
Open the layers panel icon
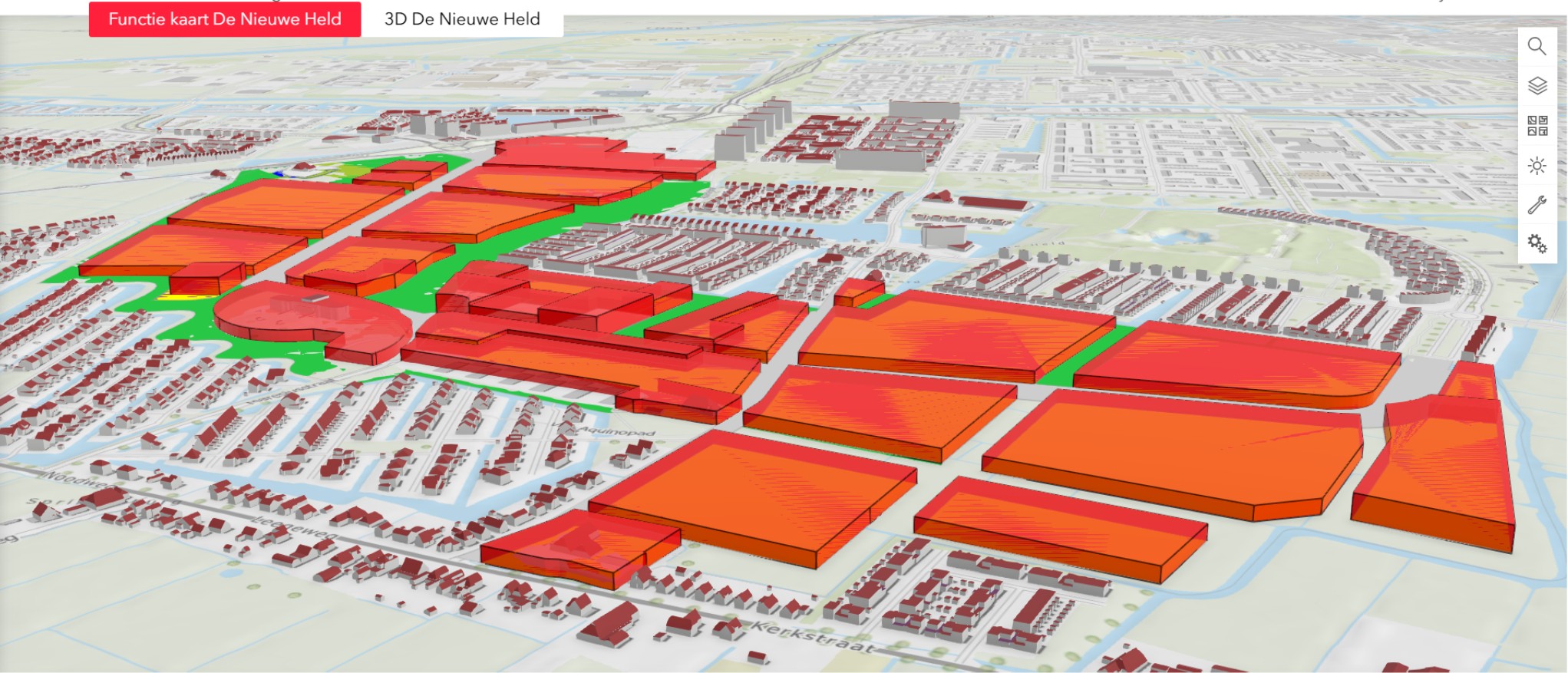point(1537,86)
